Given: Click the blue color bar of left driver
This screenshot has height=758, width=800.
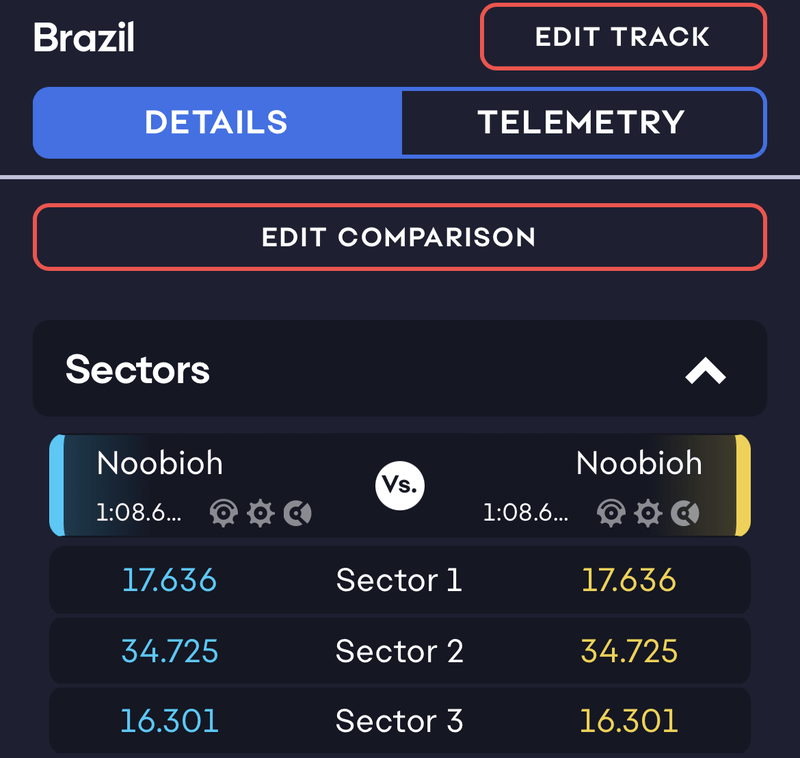Looking at the screenshot, I should tap(57, 485).
